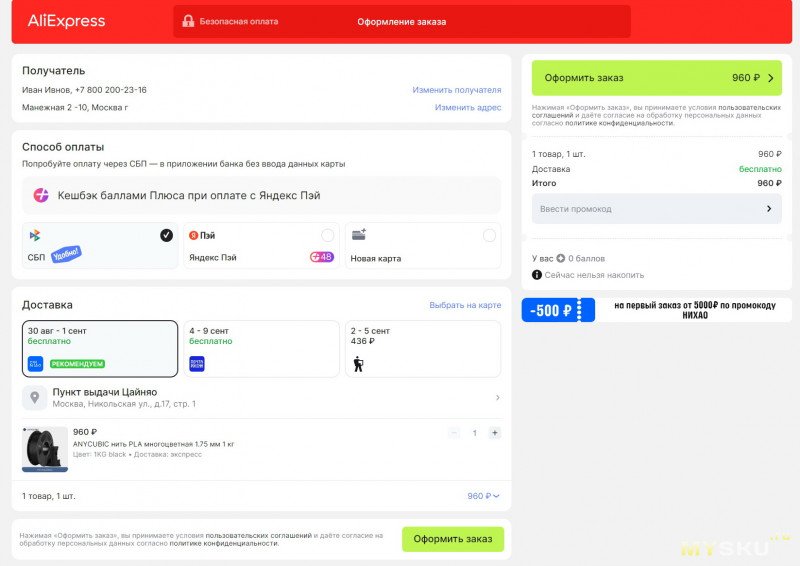Click the бесплатно delivery value in summary
Viewport: 800px width, 566px height.
[x=760, y=169]
